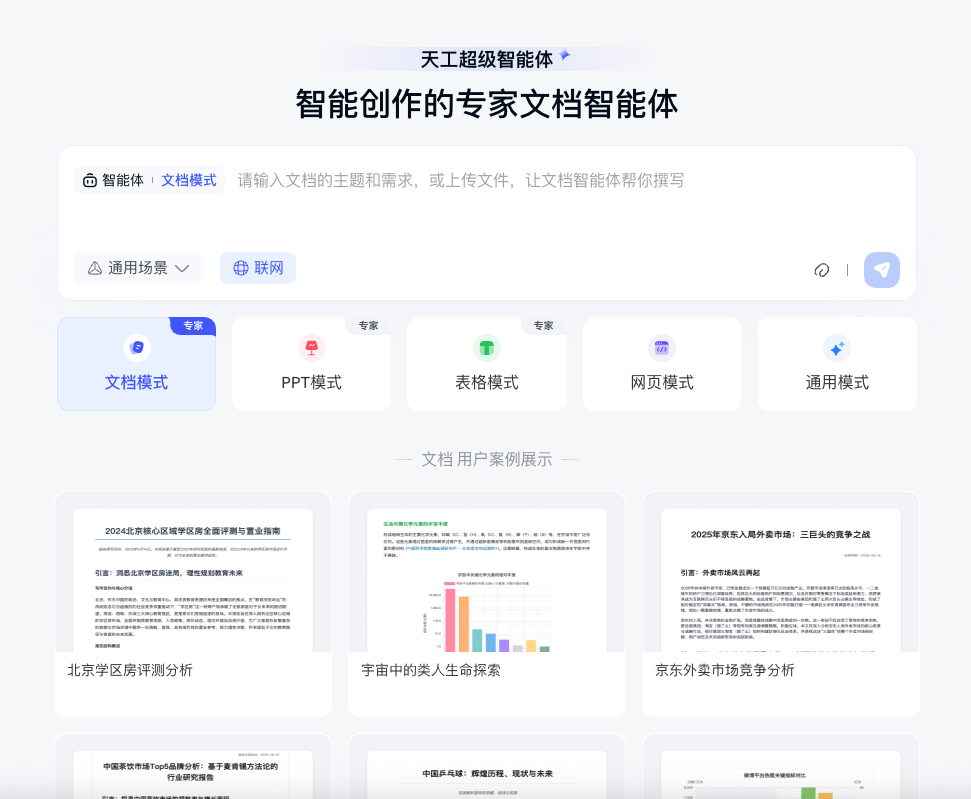Click the PPT模式 presentation icon
Screen dimensions: 971x799
point(311,347)
